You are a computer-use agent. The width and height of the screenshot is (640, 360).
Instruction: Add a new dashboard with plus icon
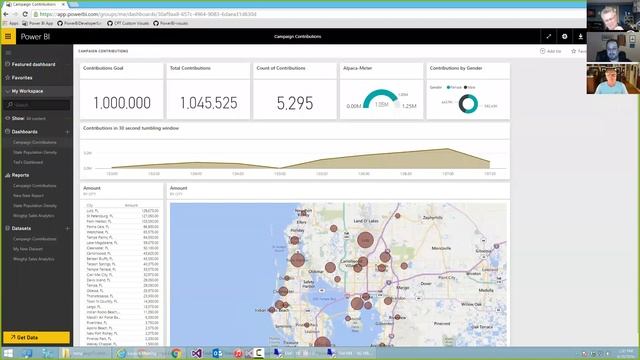point(67,132)
